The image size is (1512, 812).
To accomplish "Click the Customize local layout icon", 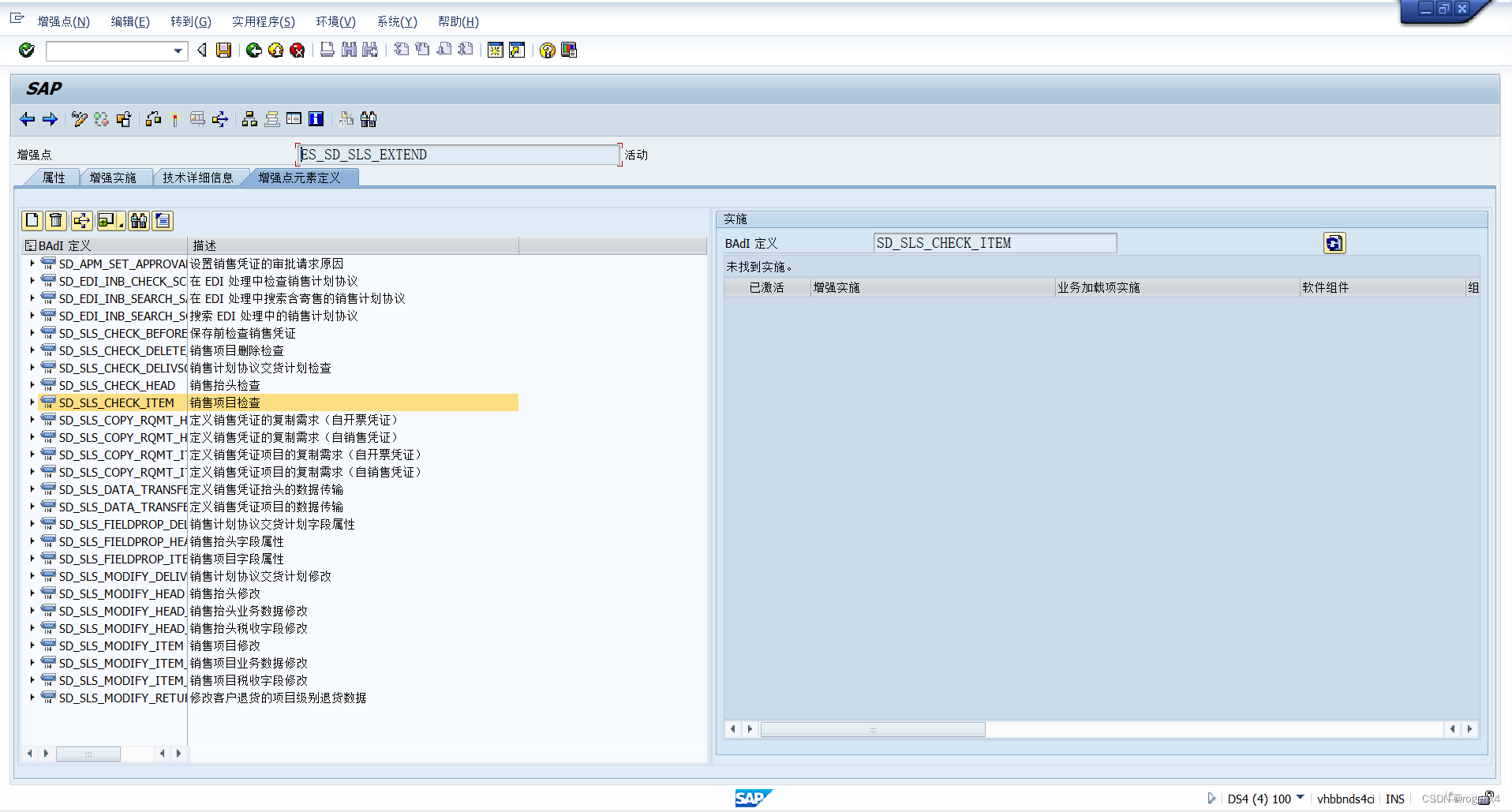I will click(x=569, y=51).
